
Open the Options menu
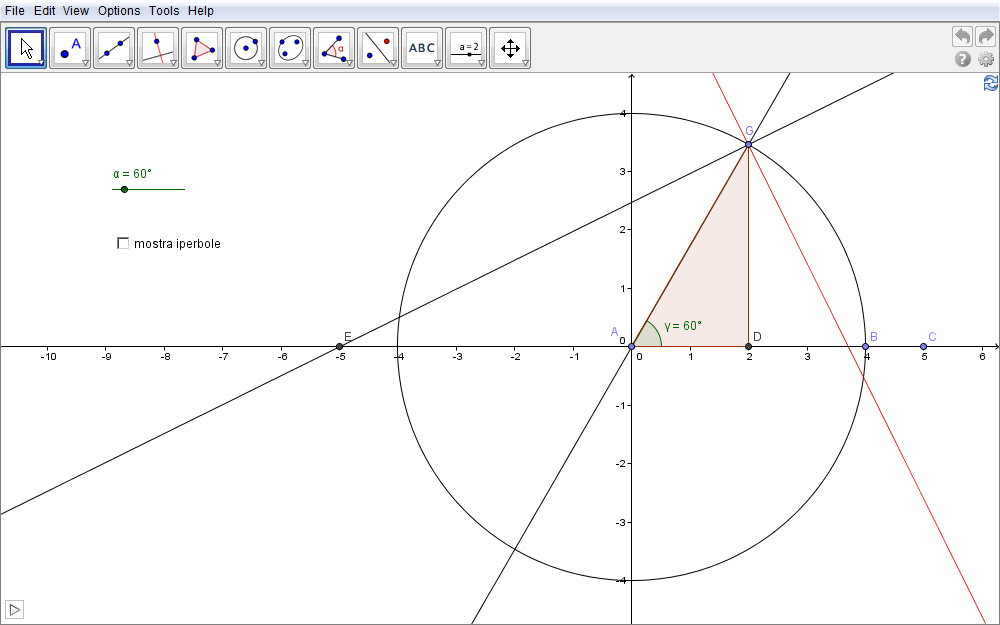point(119,10)
